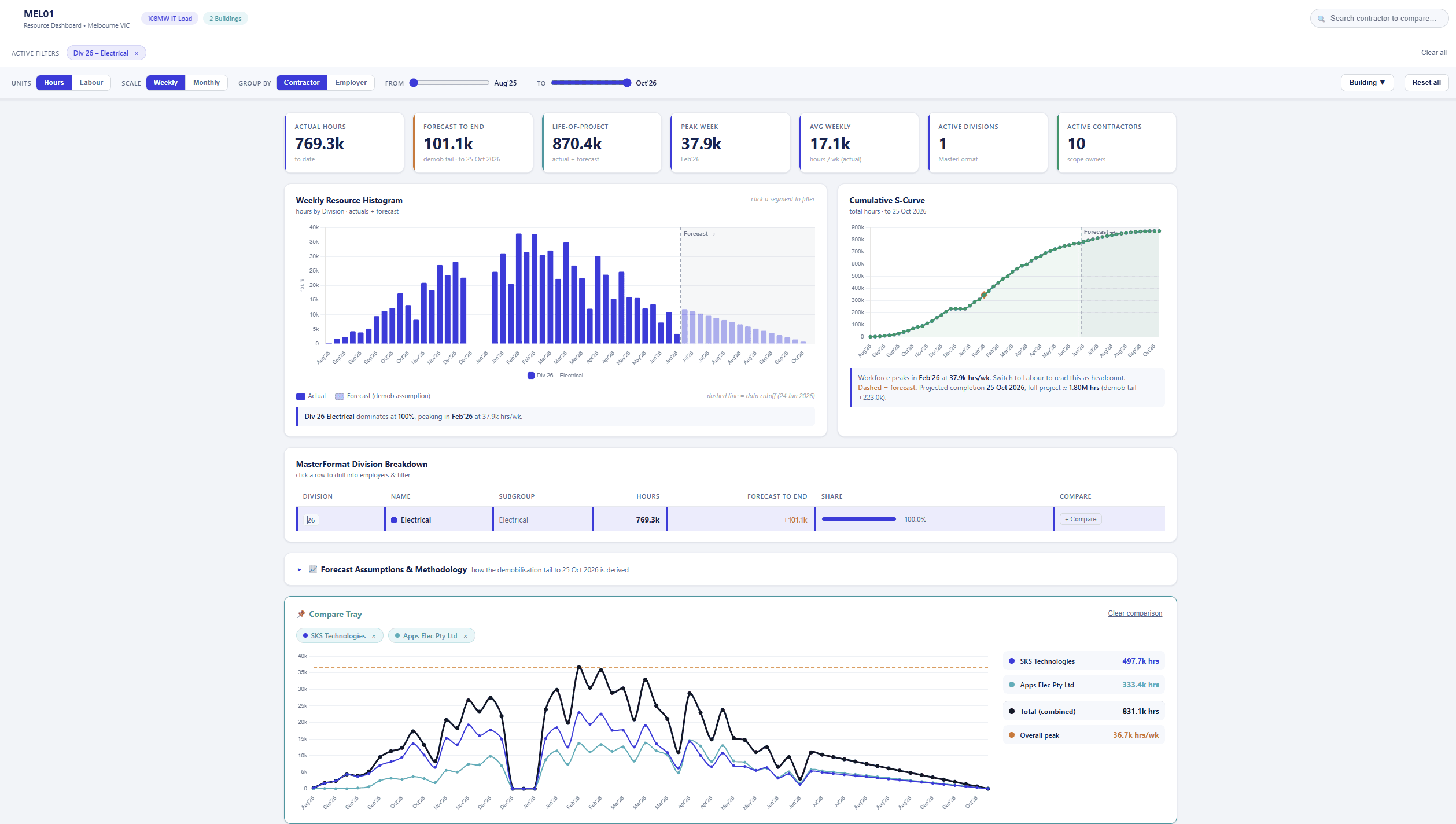Click the Clear comparison link
1456x824 pixels.
(x=1134, y=613)
